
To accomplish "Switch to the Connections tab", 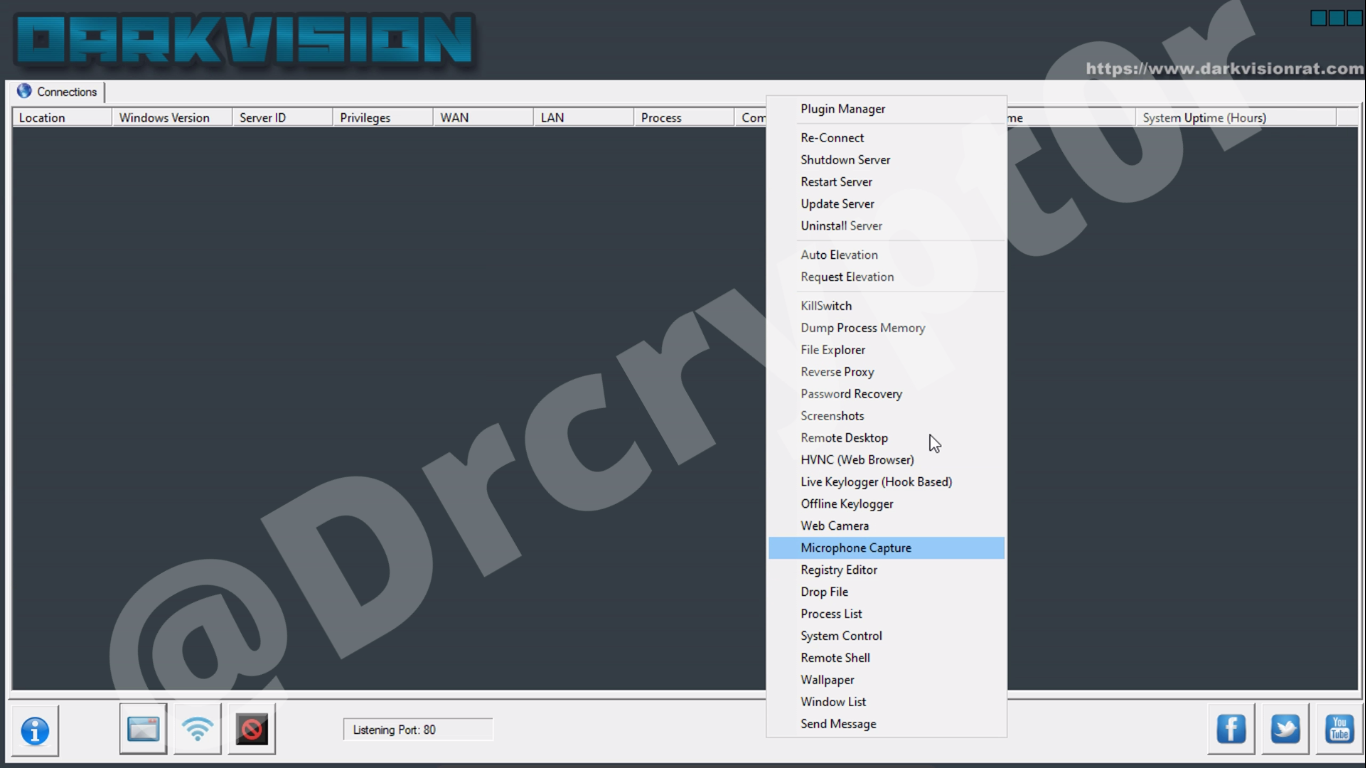I will (57, 92).
